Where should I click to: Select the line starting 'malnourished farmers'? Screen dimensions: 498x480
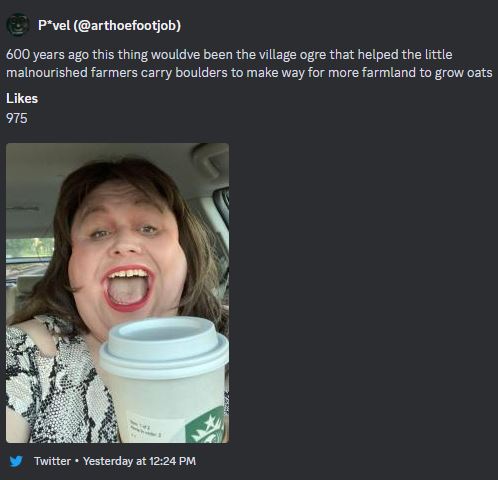(x=249, y=73)
